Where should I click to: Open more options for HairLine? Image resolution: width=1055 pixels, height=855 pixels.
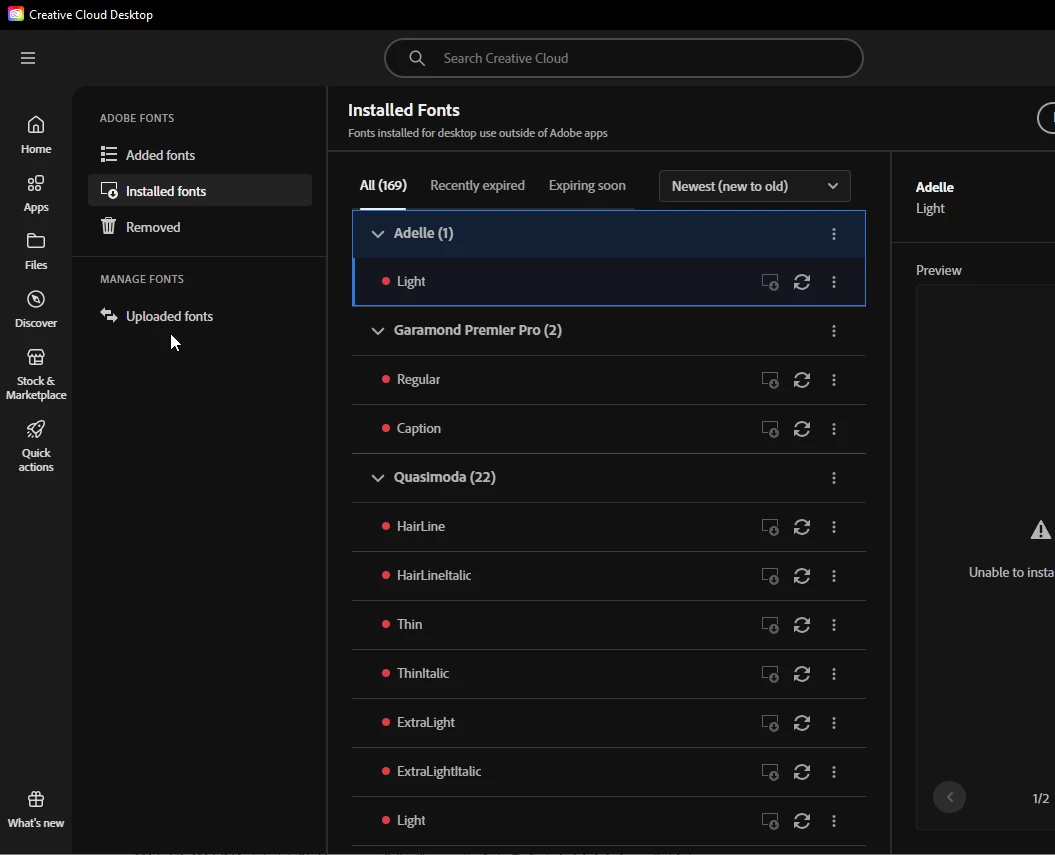tap(834, 527)
